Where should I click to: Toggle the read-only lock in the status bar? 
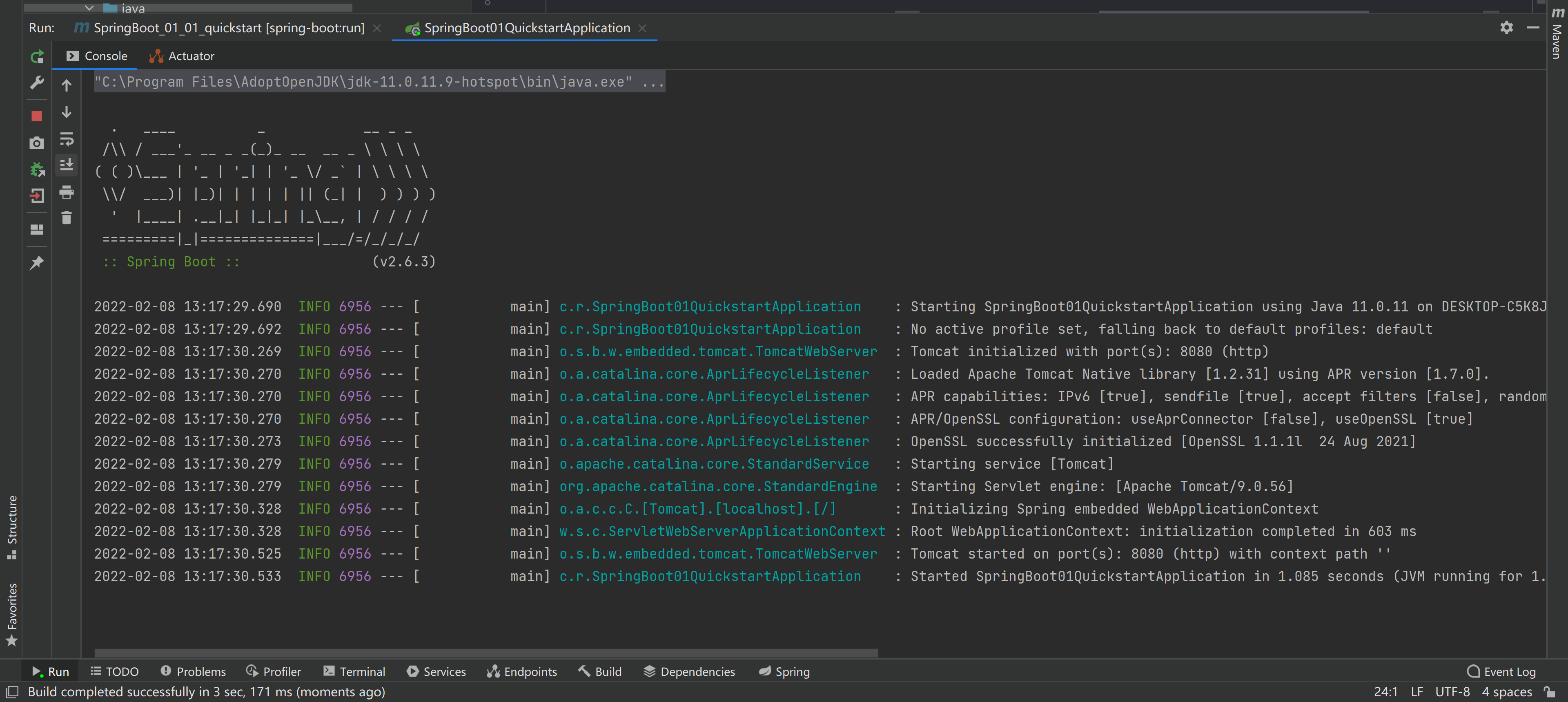coord(1550,692)
